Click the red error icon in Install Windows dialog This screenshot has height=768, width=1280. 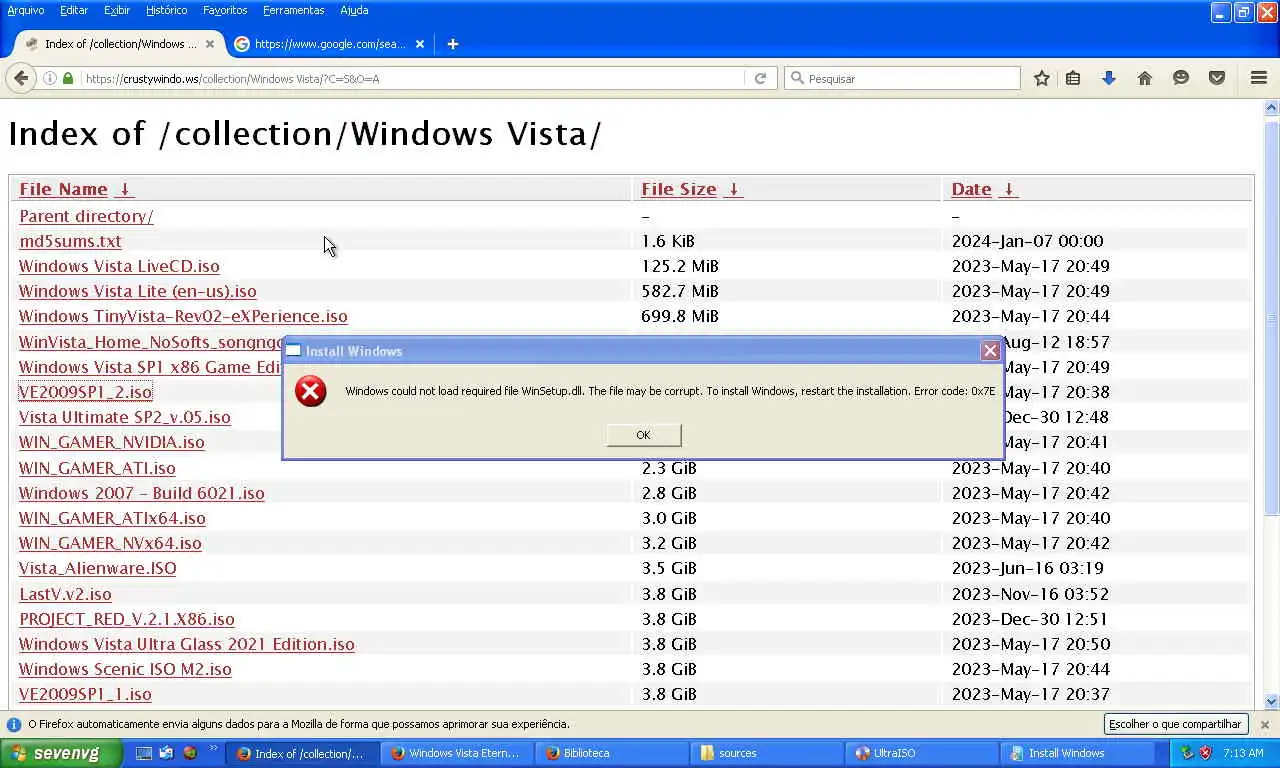click(x=311, y=391)
